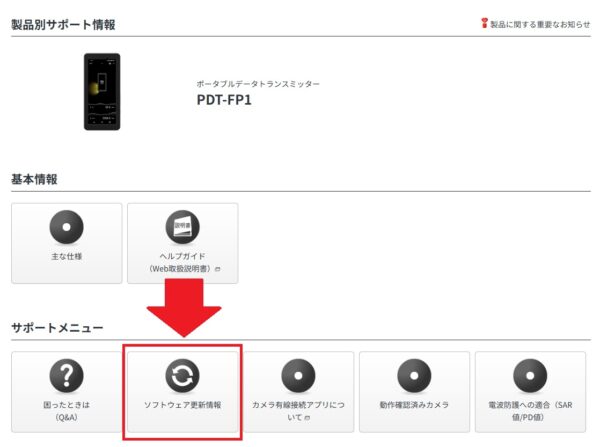Open カメラ有線接続アプリについて text link
This screenshot has width=600, height=447.
(x=298, y=411)
